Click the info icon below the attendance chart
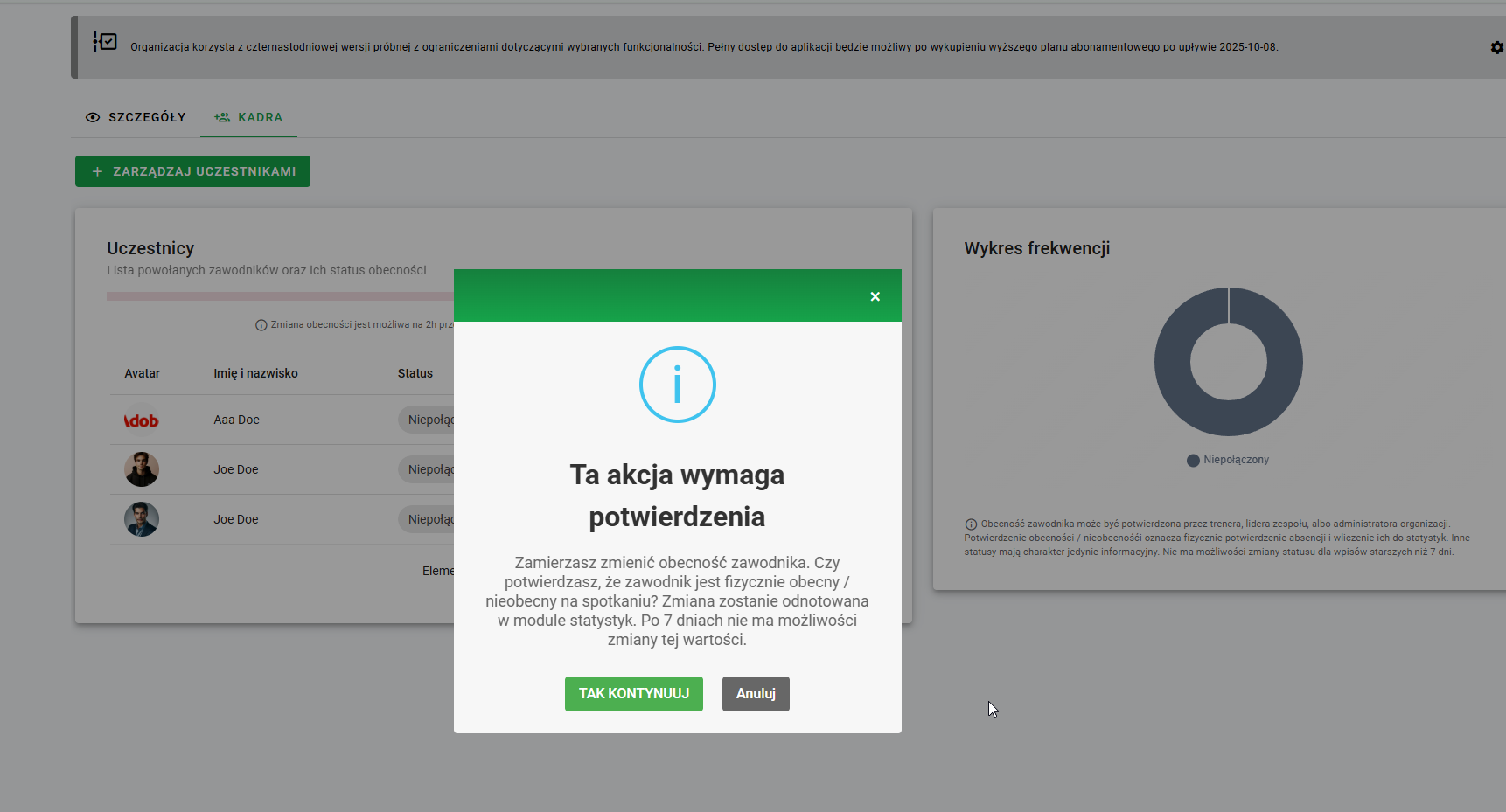Screen dimensions: 1506x812 (971, 524)
